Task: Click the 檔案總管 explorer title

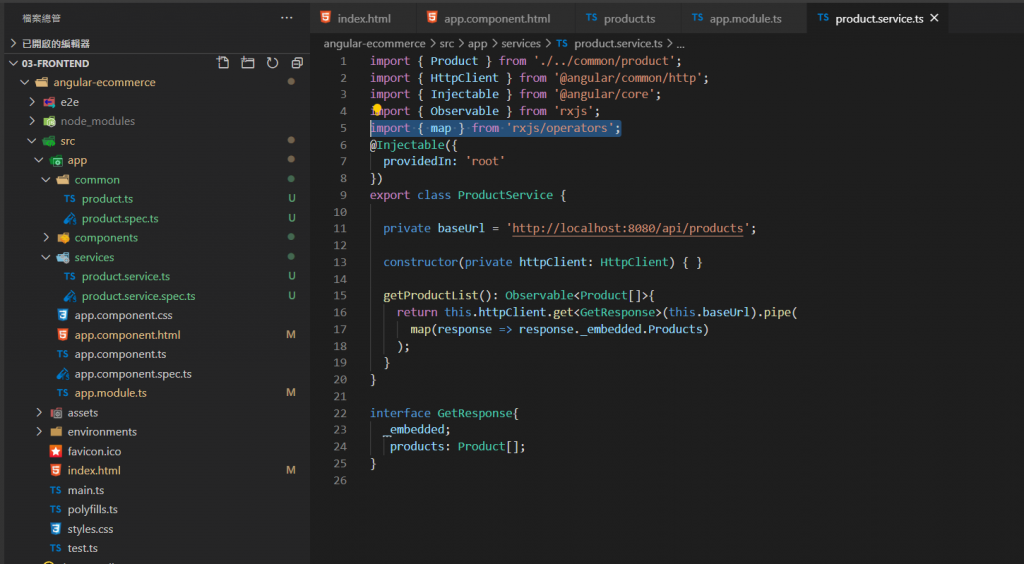Action: pyautogui.click(x=41, y=18)
